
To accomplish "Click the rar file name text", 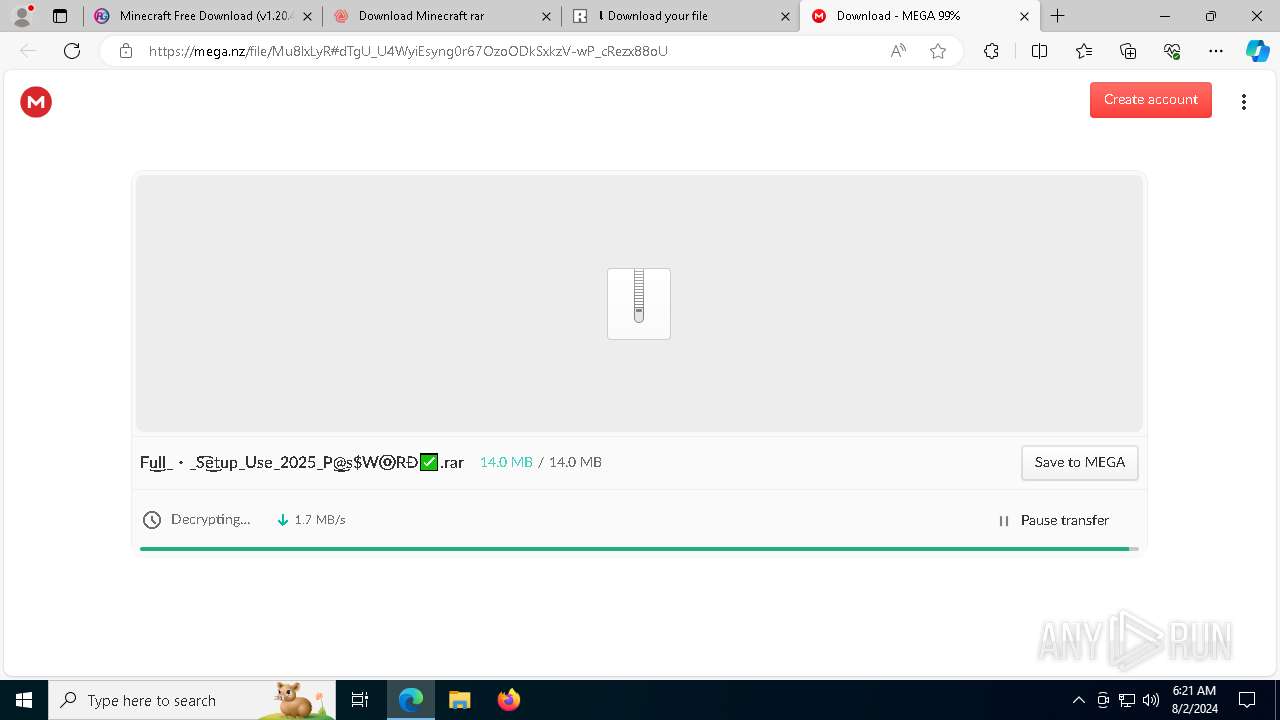I will [302, 462].
